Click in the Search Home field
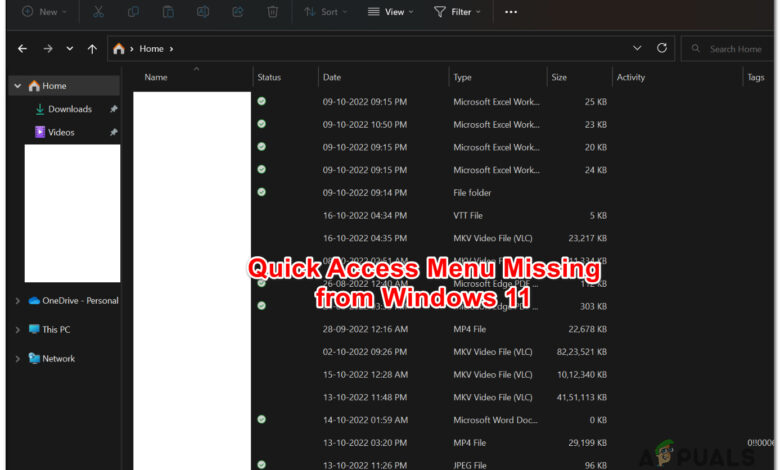Viewport: 780px width, 470px height. (728, 49)
